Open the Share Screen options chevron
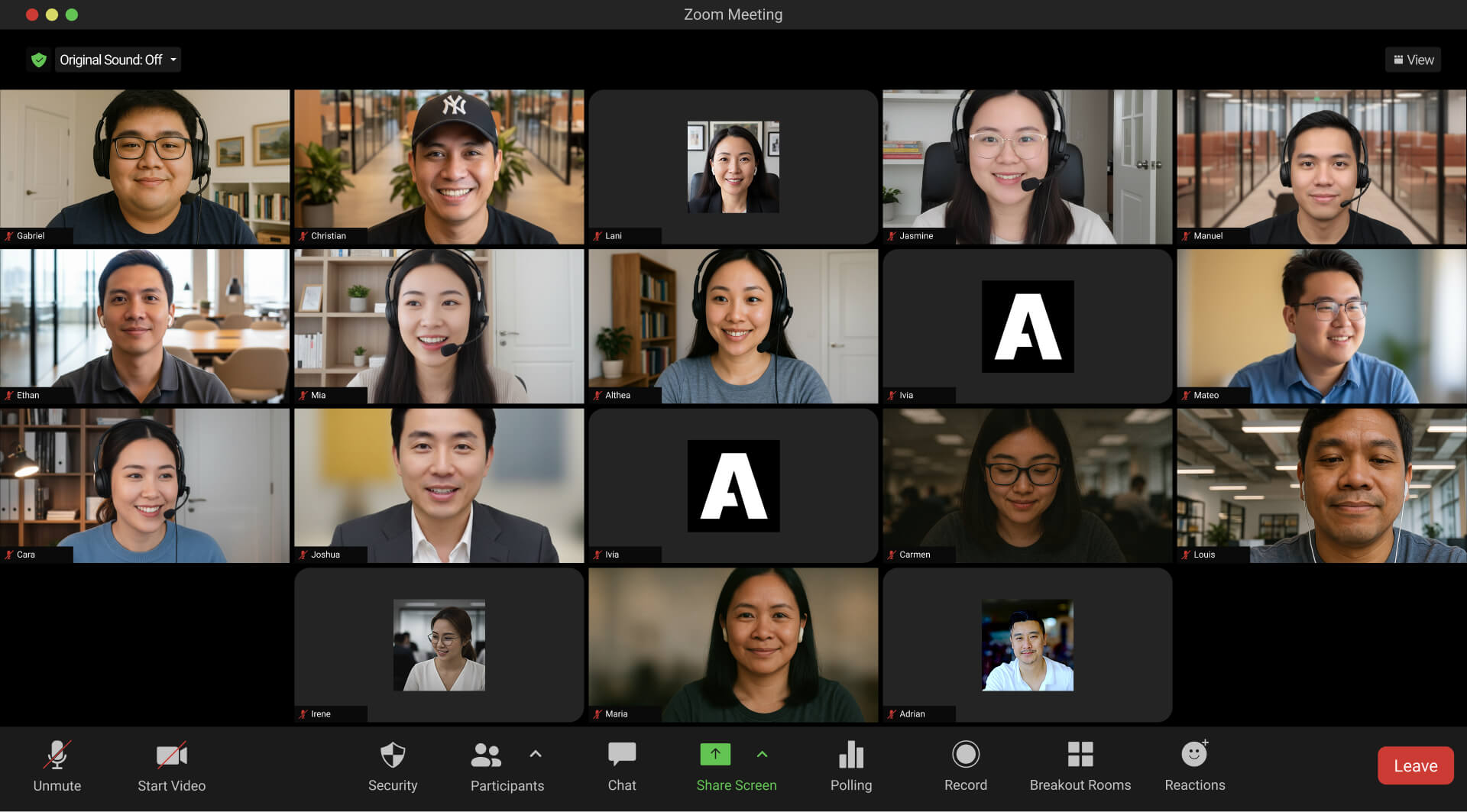1467x812 pixels. point(763,754)
